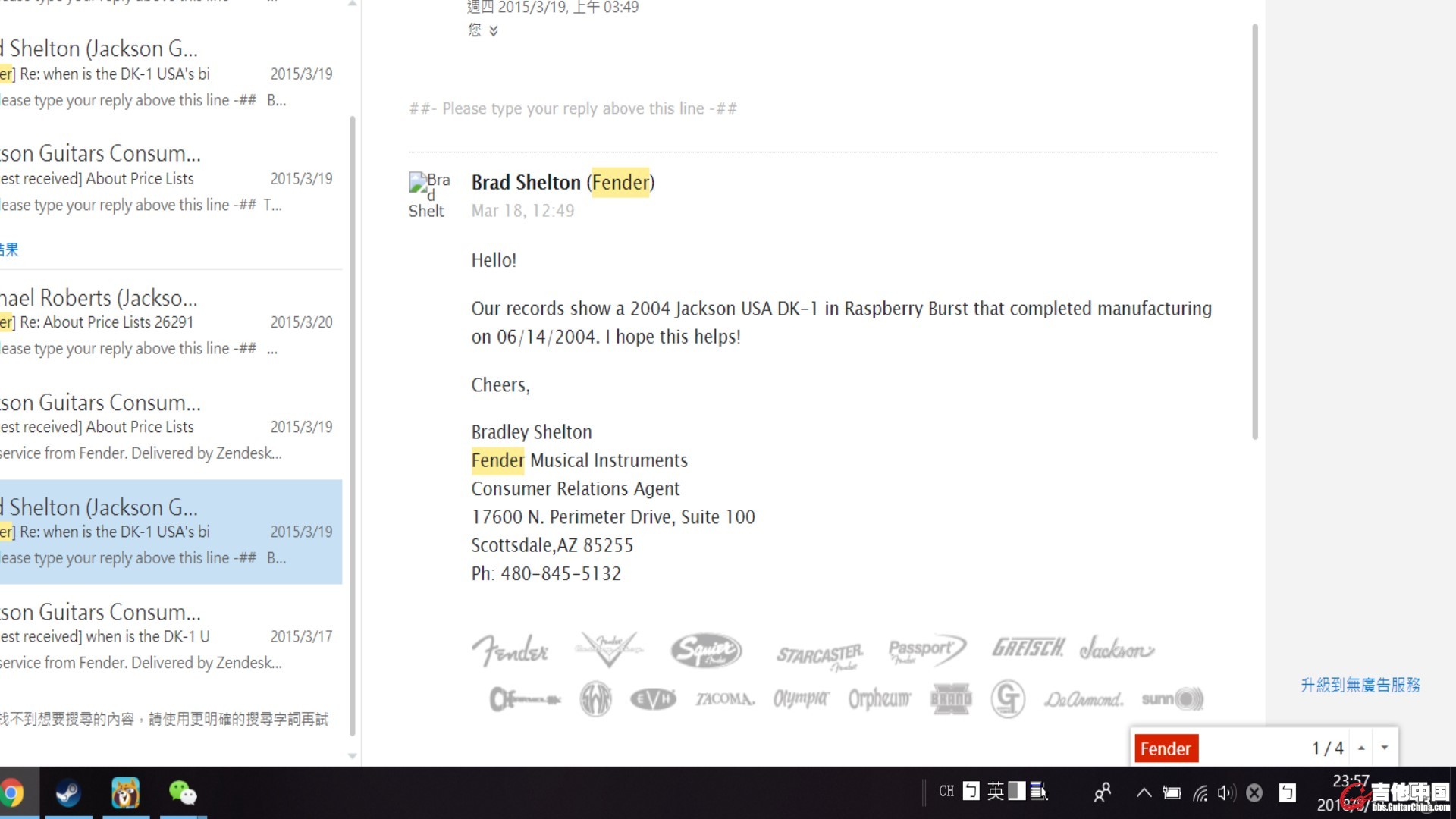Click the upgrade to ad-free service link
This screenshot has height=819, width=1456.
[x=1360, y=685]
